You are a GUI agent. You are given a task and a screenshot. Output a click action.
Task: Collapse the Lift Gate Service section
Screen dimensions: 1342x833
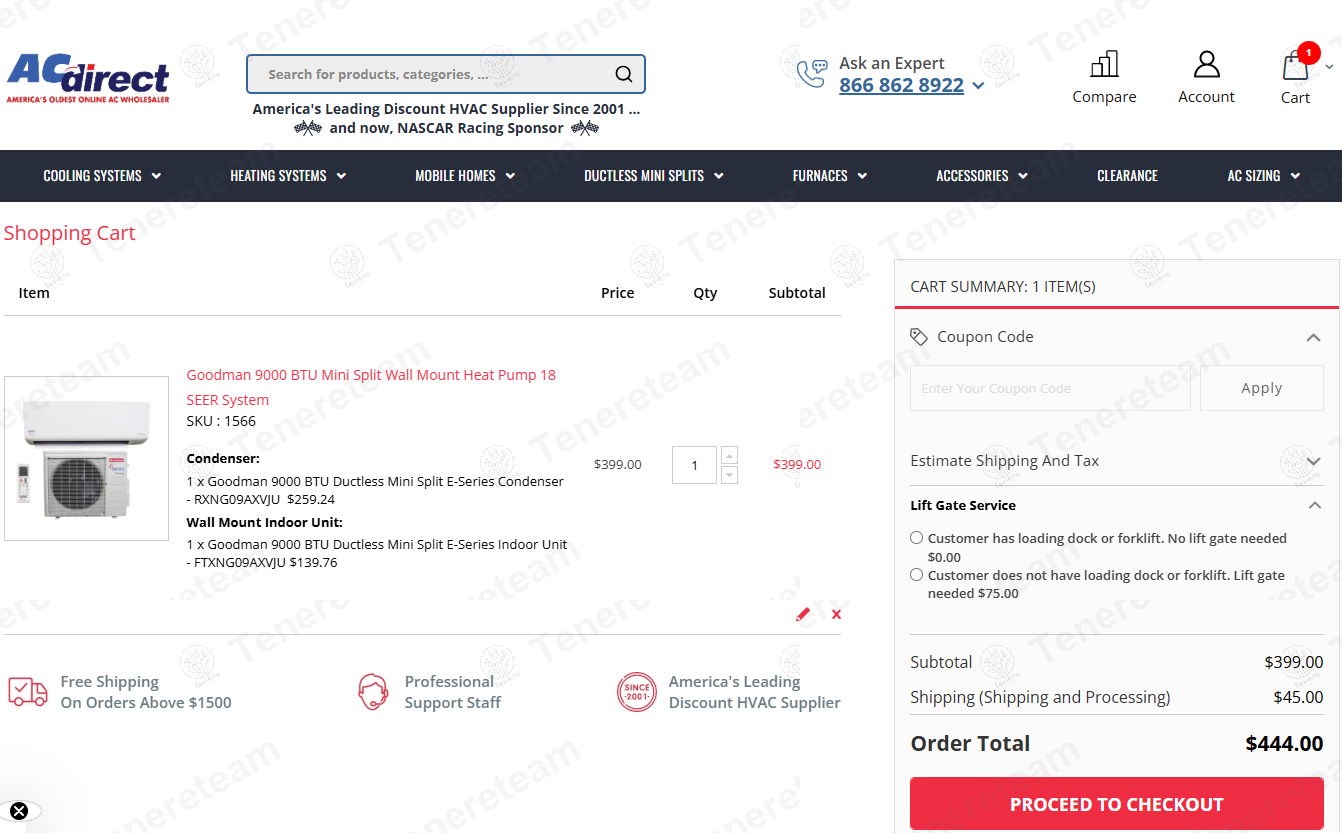[1314, 506]
